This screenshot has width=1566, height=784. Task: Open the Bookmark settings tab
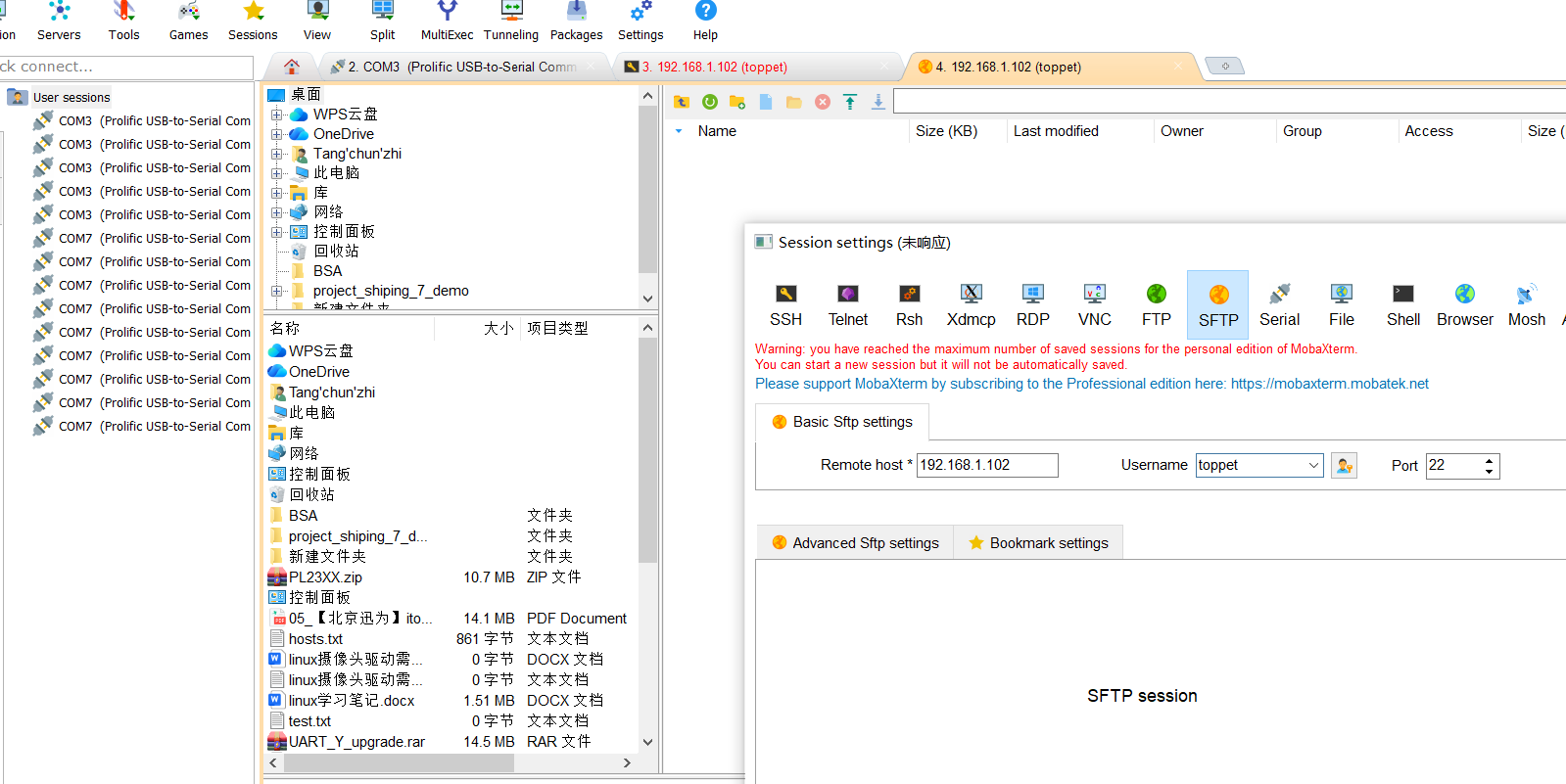[x=1038, y=543]
